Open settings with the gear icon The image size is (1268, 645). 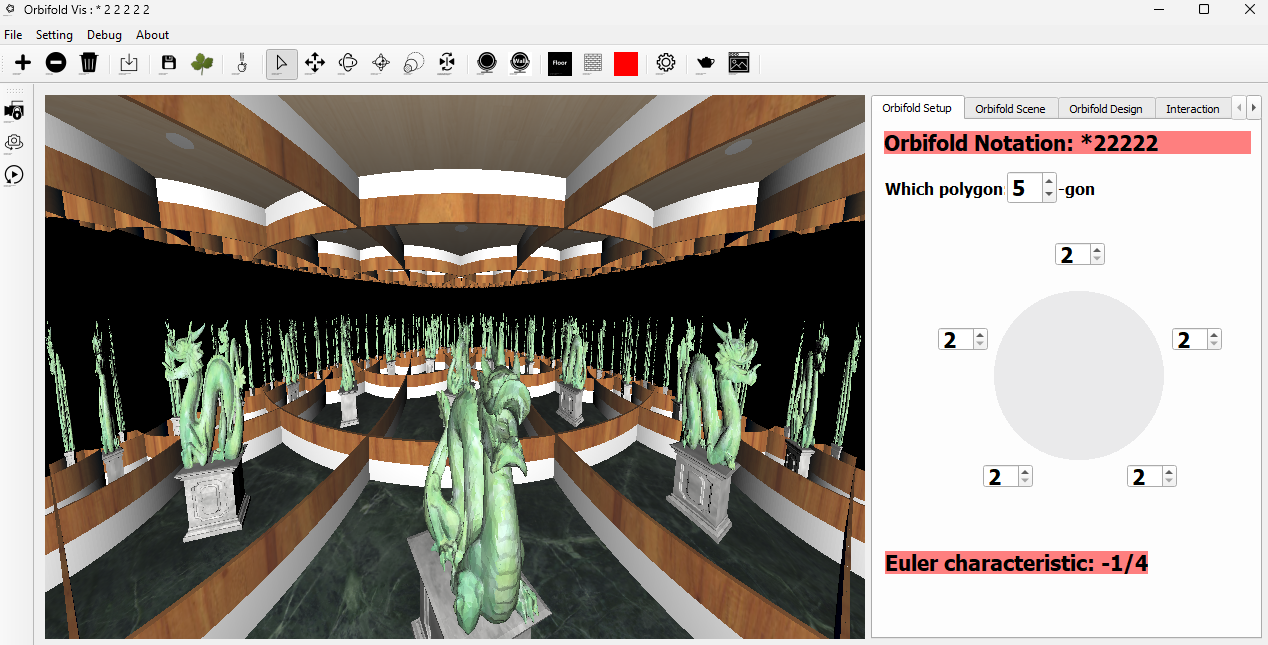click(666, 63)
